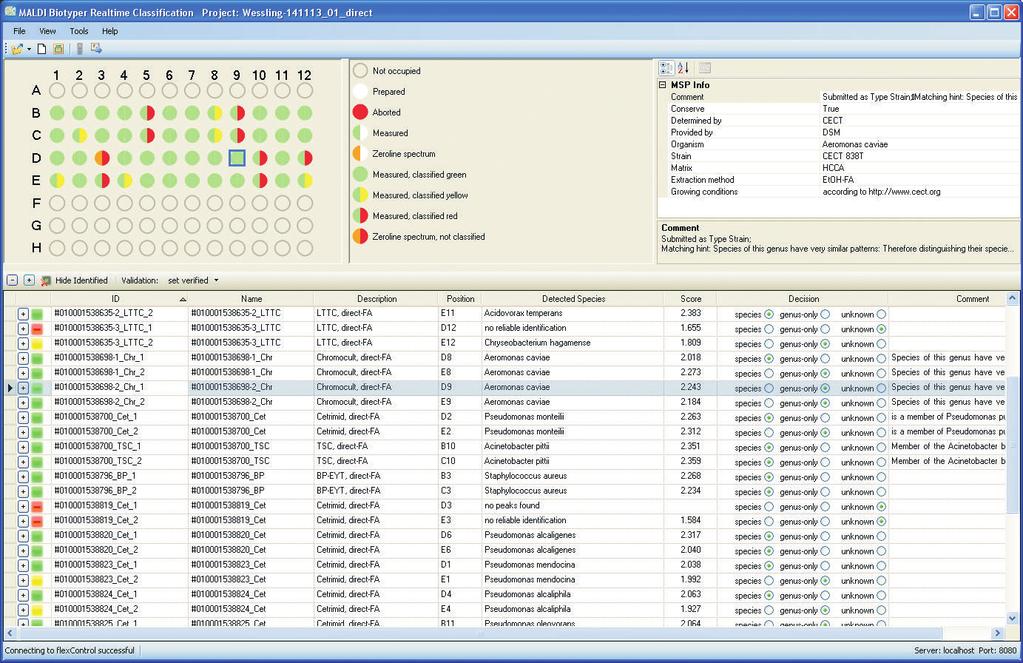Select the orange-red spot D3 on target plate

[102, 158]
